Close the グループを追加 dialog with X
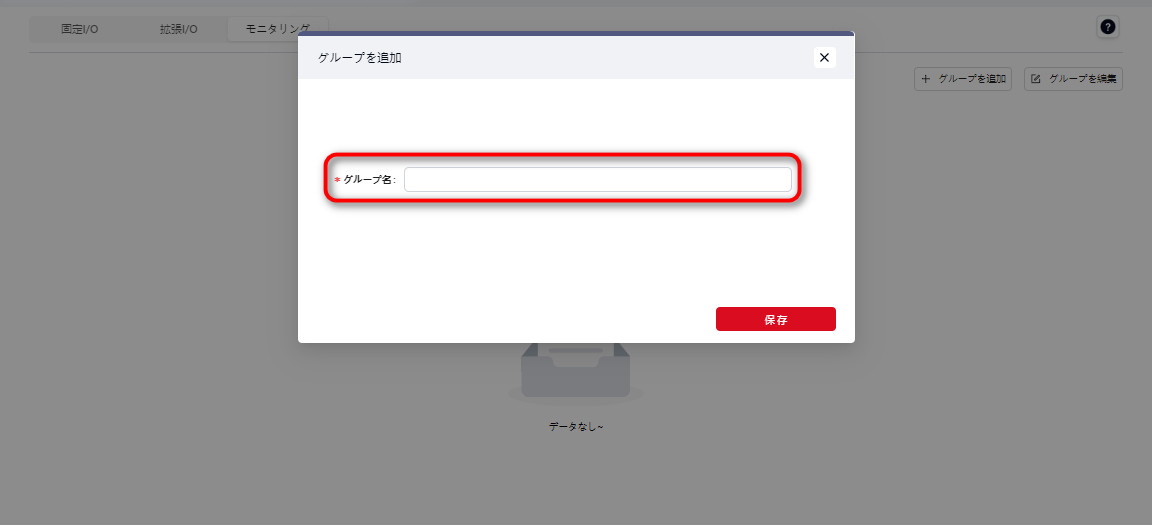1152x525 pixels. [824, 58]
